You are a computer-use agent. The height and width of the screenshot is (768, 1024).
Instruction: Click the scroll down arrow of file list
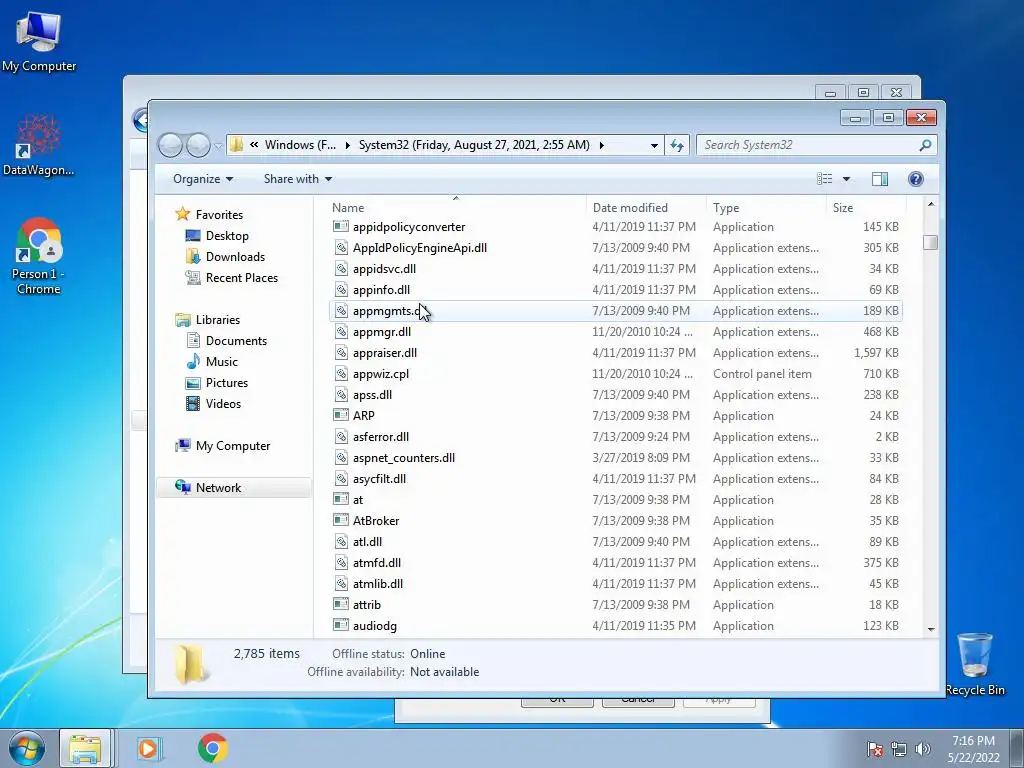point(931,630)
